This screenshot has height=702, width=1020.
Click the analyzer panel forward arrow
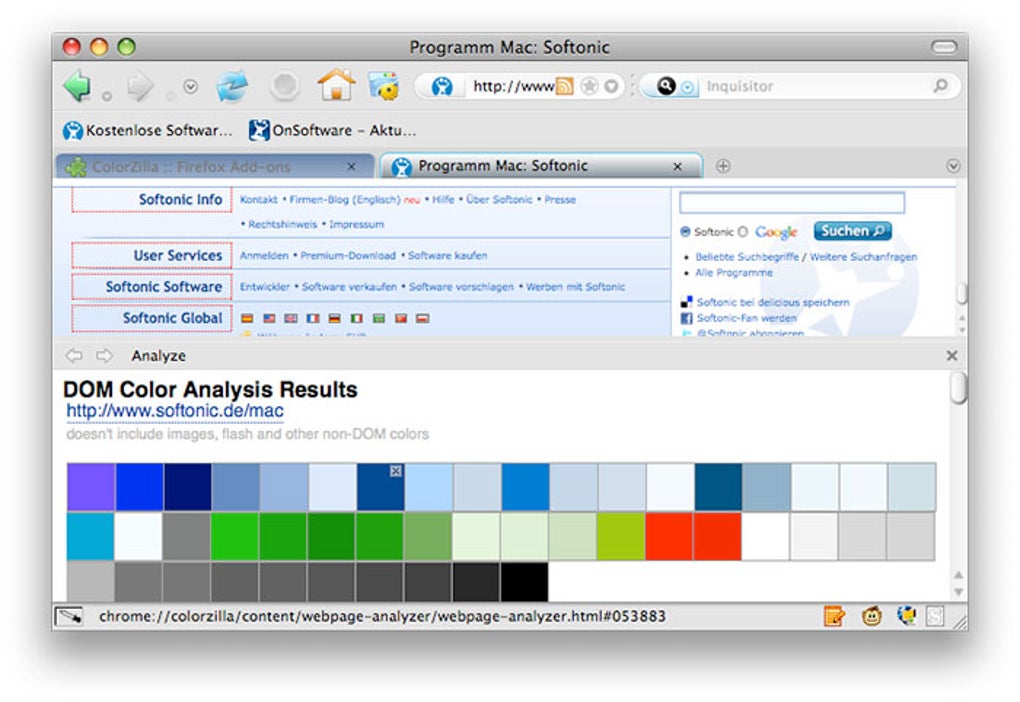pyautogui.click(x=104, y=356)
